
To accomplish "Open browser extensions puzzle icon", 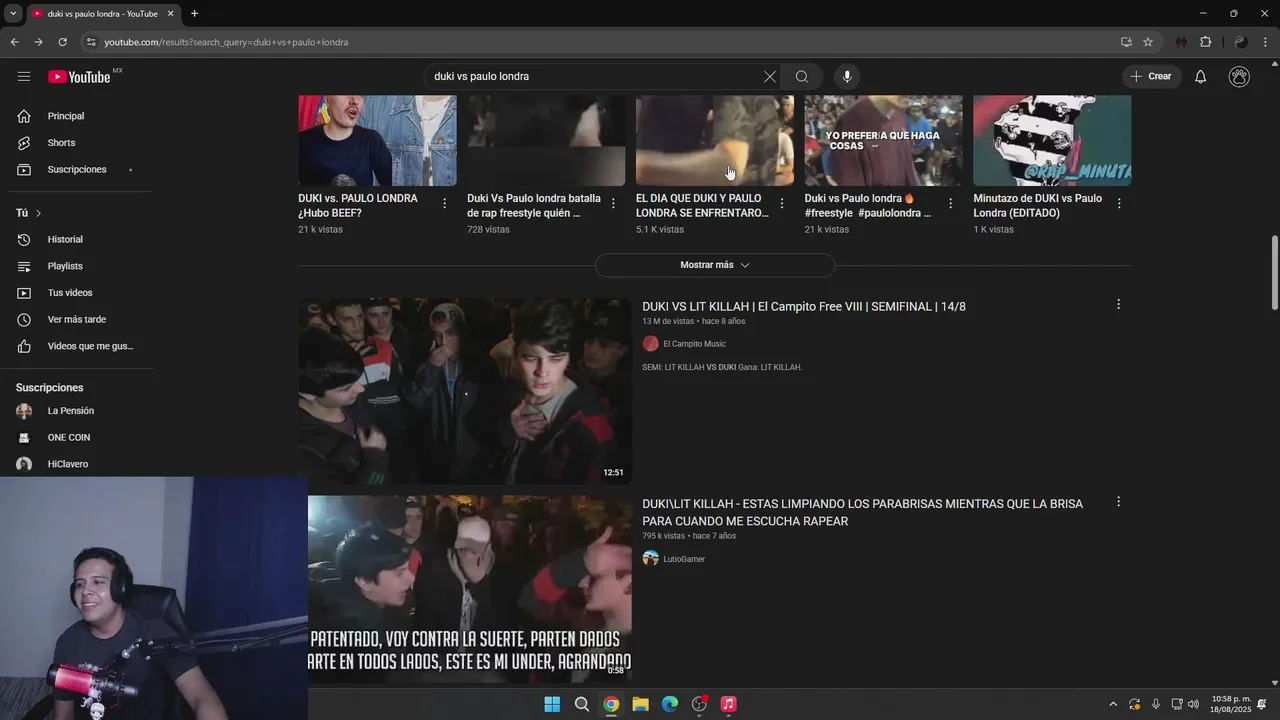I will (x=1205, y=42).
